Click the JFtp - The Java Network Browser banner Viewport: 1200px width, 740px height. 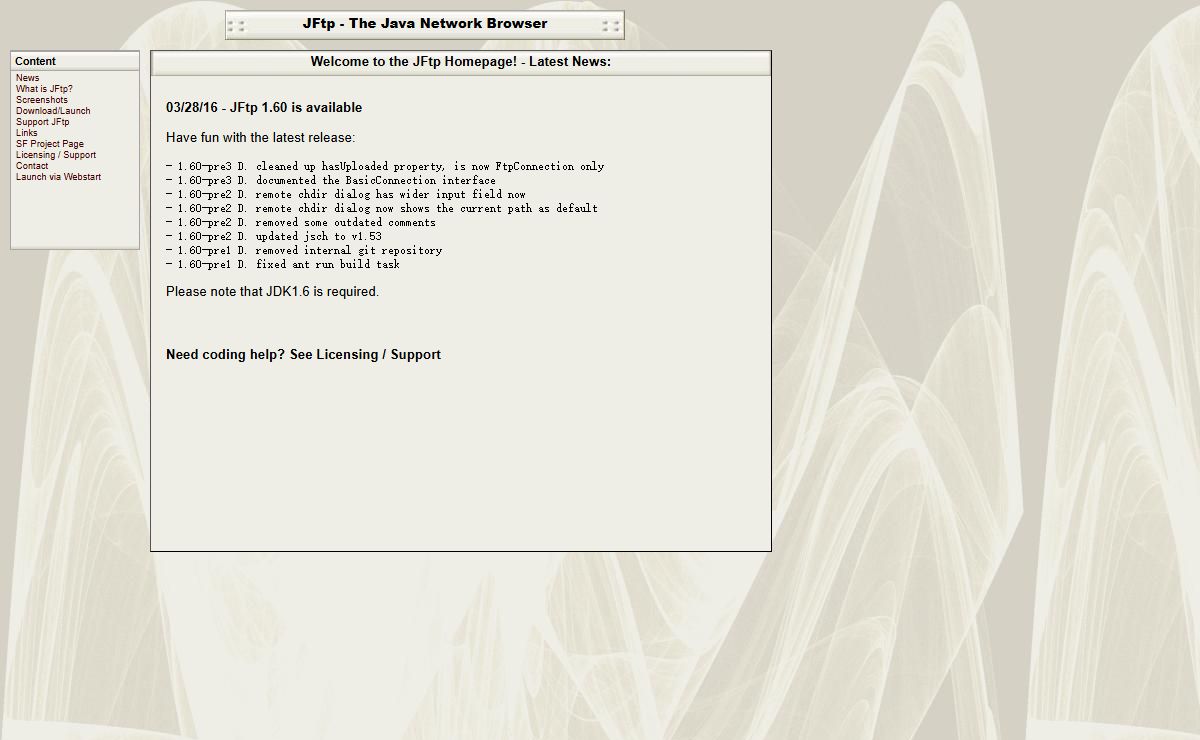pyautogui.click(x=425, y=24)
